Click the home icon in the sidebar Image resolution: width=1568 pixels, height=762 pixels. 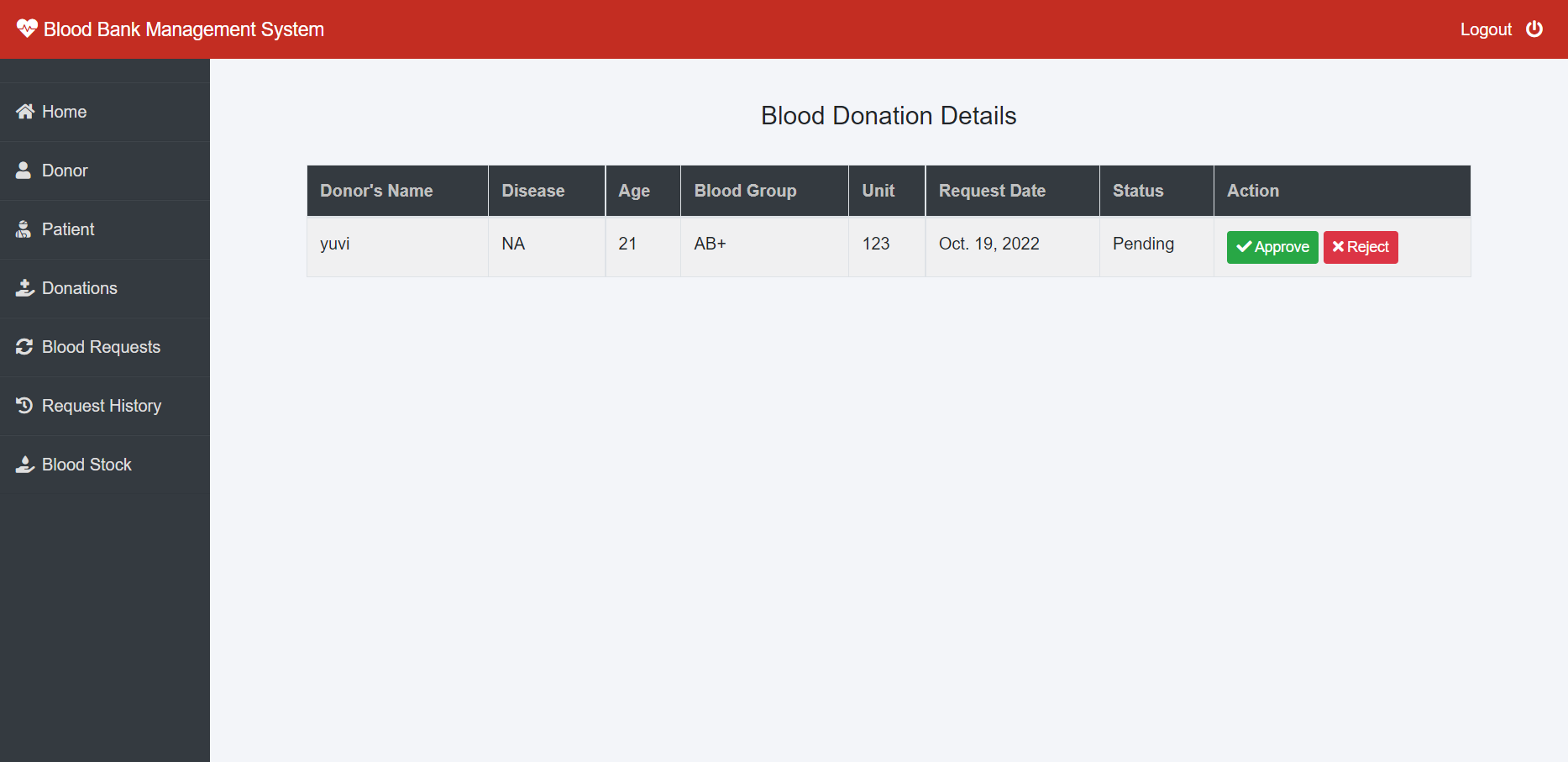coord(24,112)
